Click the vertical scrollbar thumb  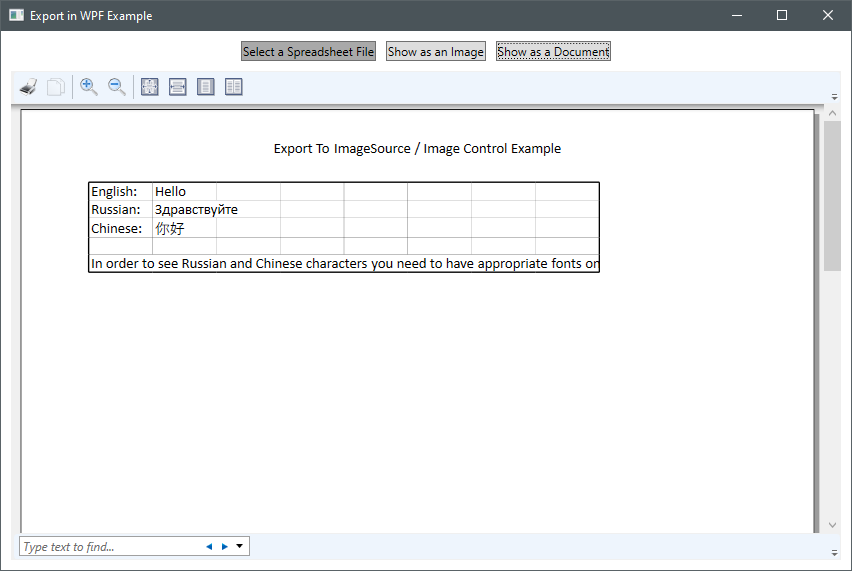pyautogui.click(x=832, y=195)
